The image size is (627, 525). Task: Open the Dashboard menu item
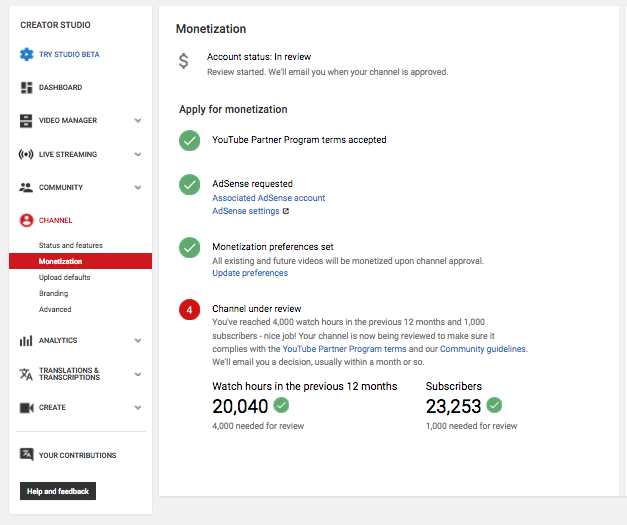(60, 88)
